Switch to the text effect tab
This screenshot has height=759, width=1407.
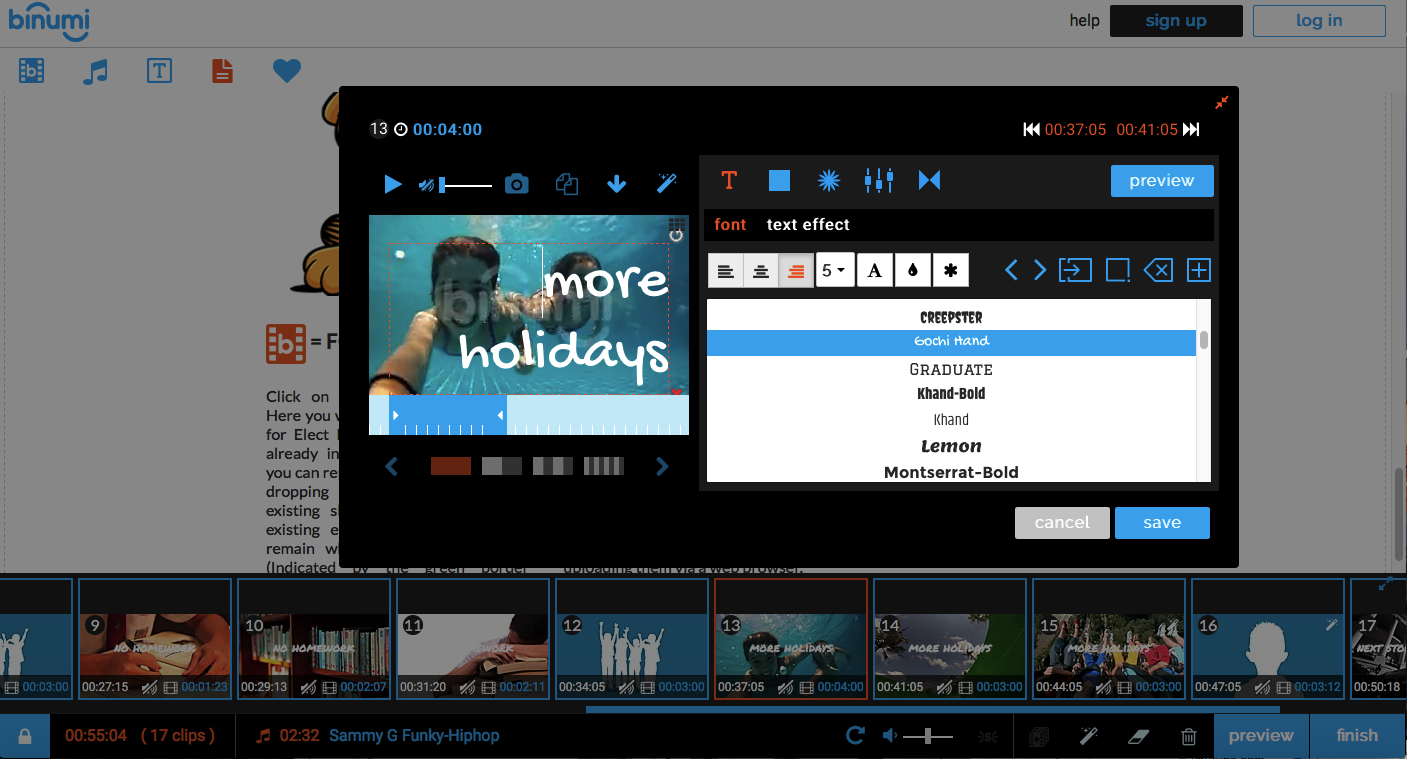[808, 225]
